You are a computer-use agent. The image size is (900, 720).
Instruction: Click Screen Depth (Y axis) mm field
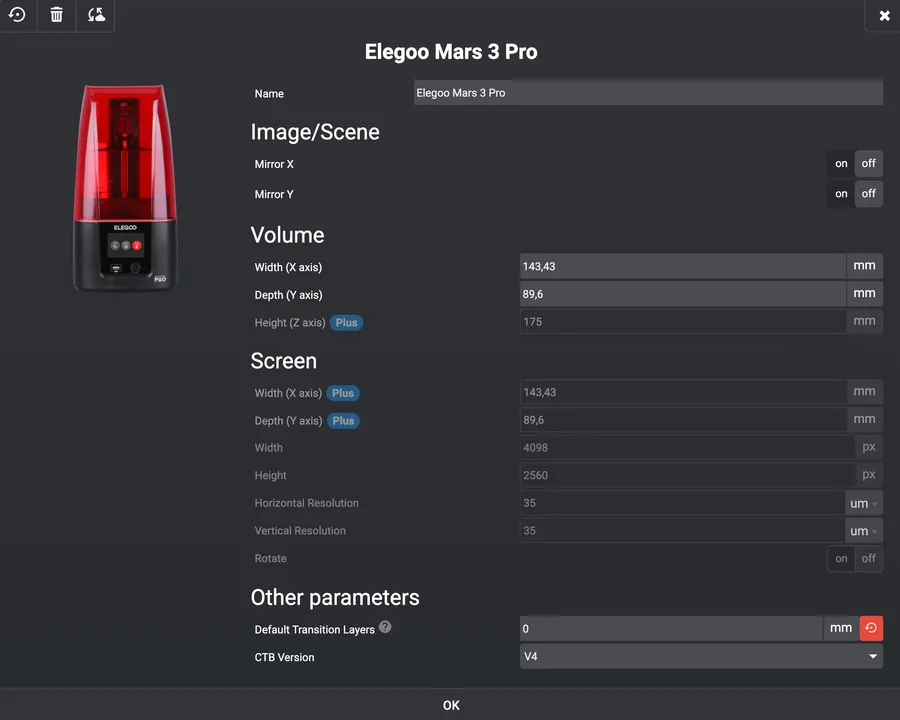682,420
